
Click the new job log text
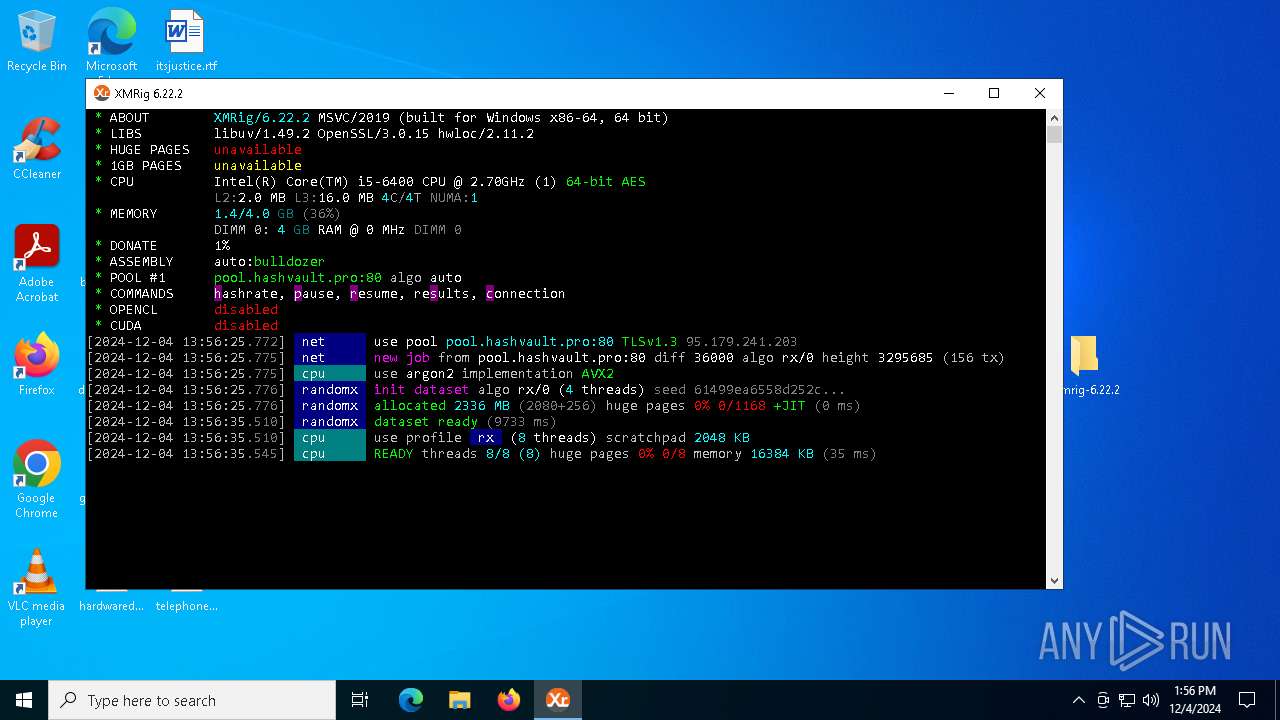[x=402, y=358]
